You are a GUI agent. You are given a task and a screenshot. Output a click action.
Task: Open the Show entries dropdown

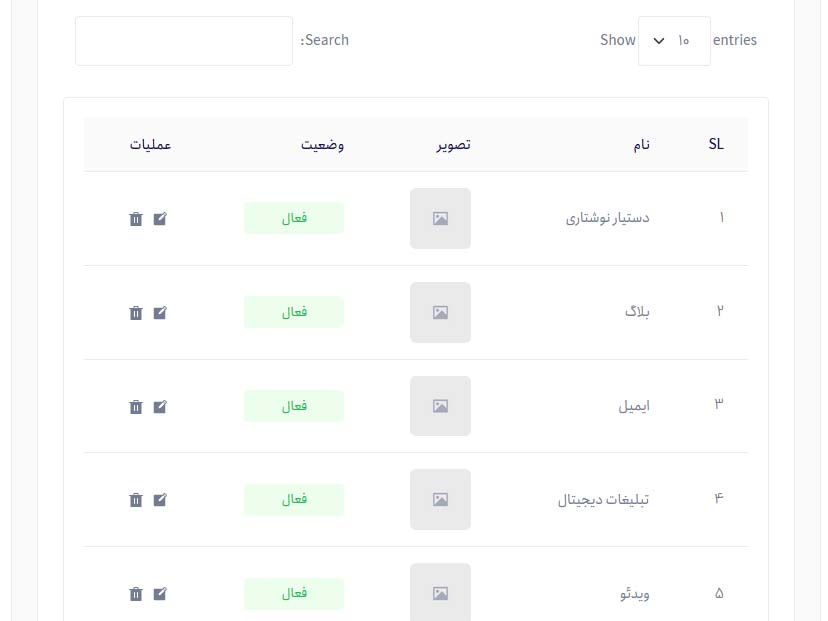coord(674,41)
